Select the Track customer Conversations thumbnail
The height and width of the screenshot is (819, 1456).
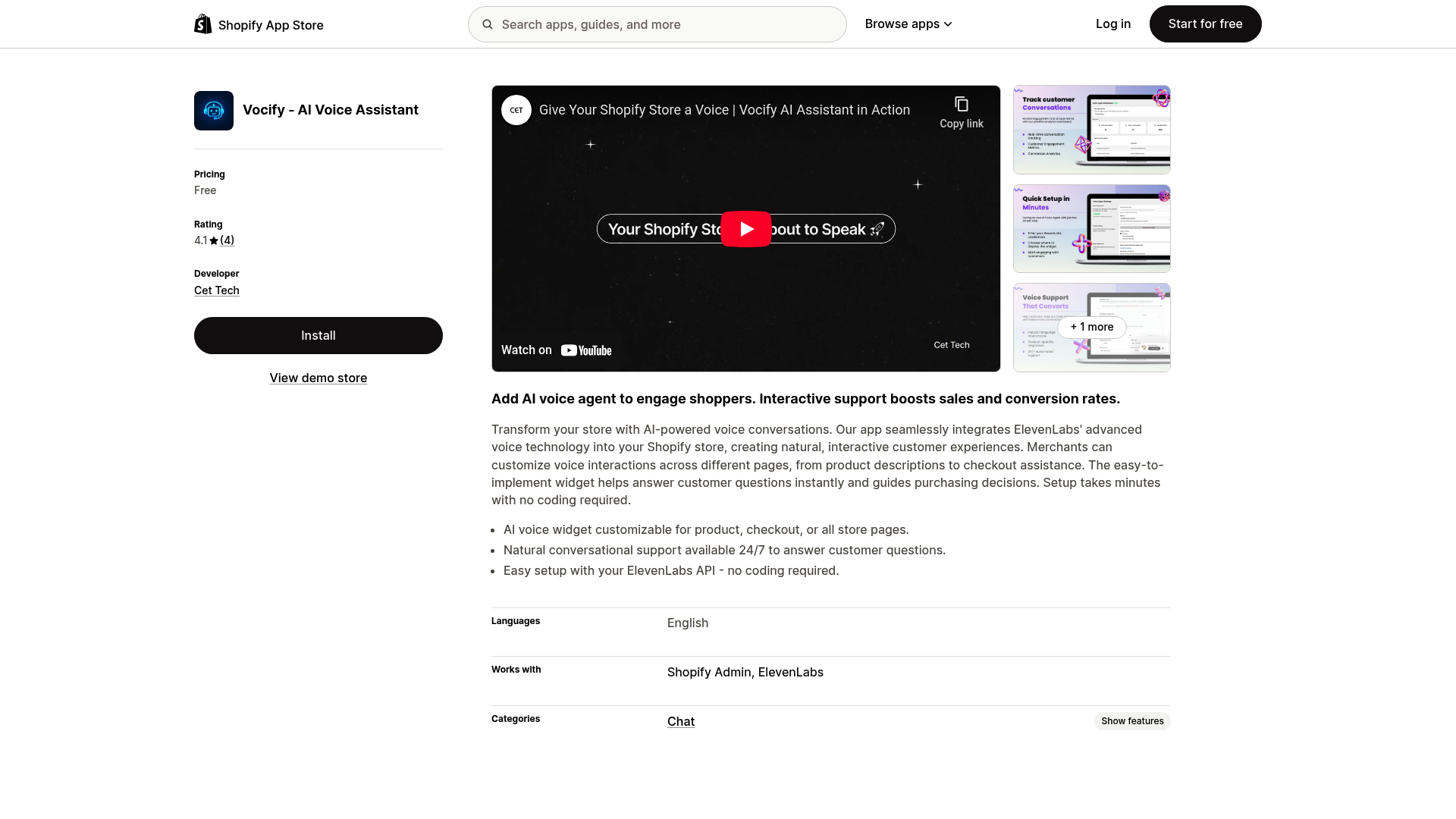tap(1091, 129)
